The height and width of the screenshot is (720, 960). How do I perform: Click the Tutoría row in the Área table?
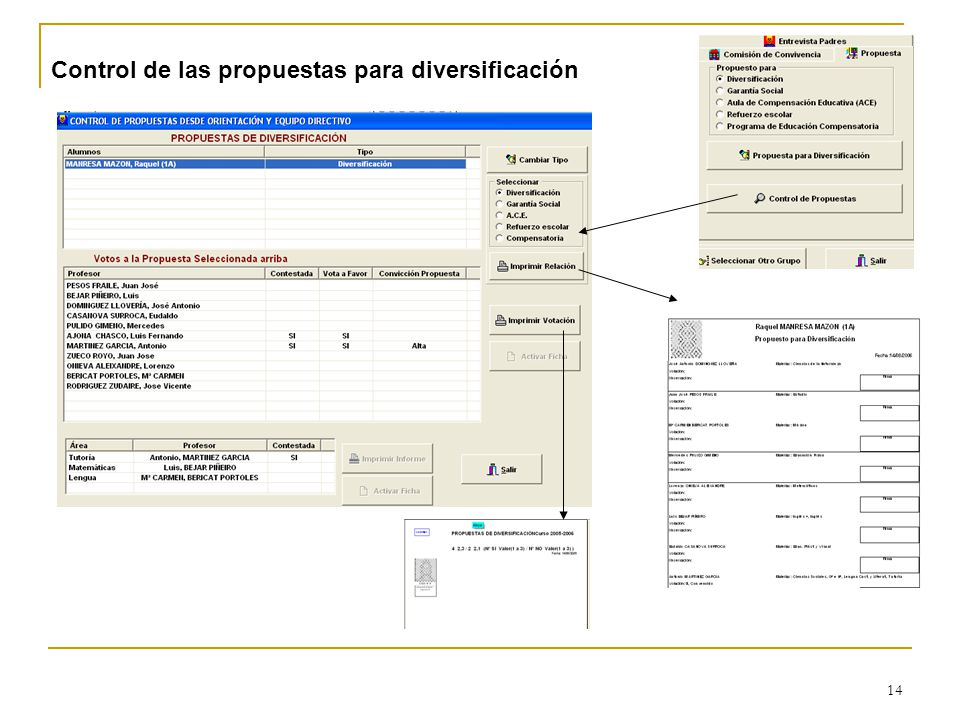click(201, 457)
